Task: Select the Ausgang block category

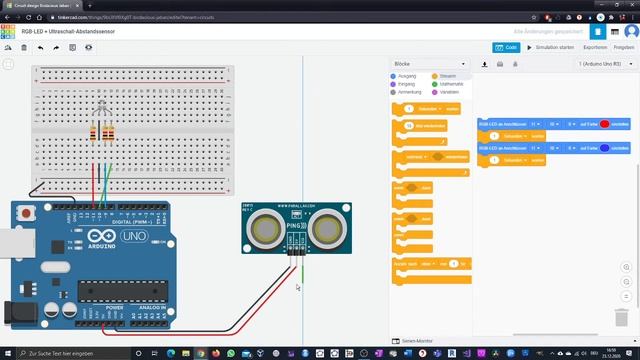Action: coord(403,76)
